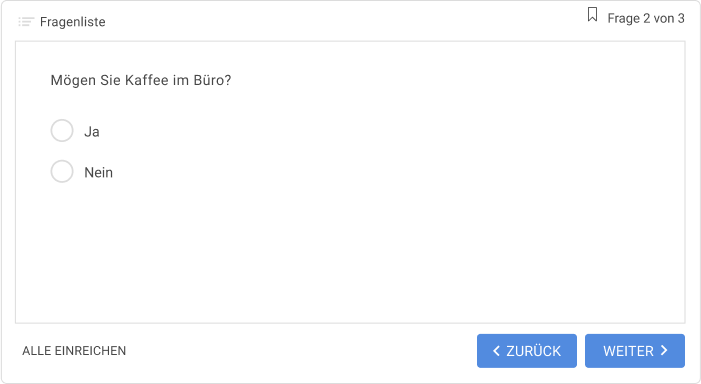Click the word WEITER on the blue button

(x=628, y=351)
